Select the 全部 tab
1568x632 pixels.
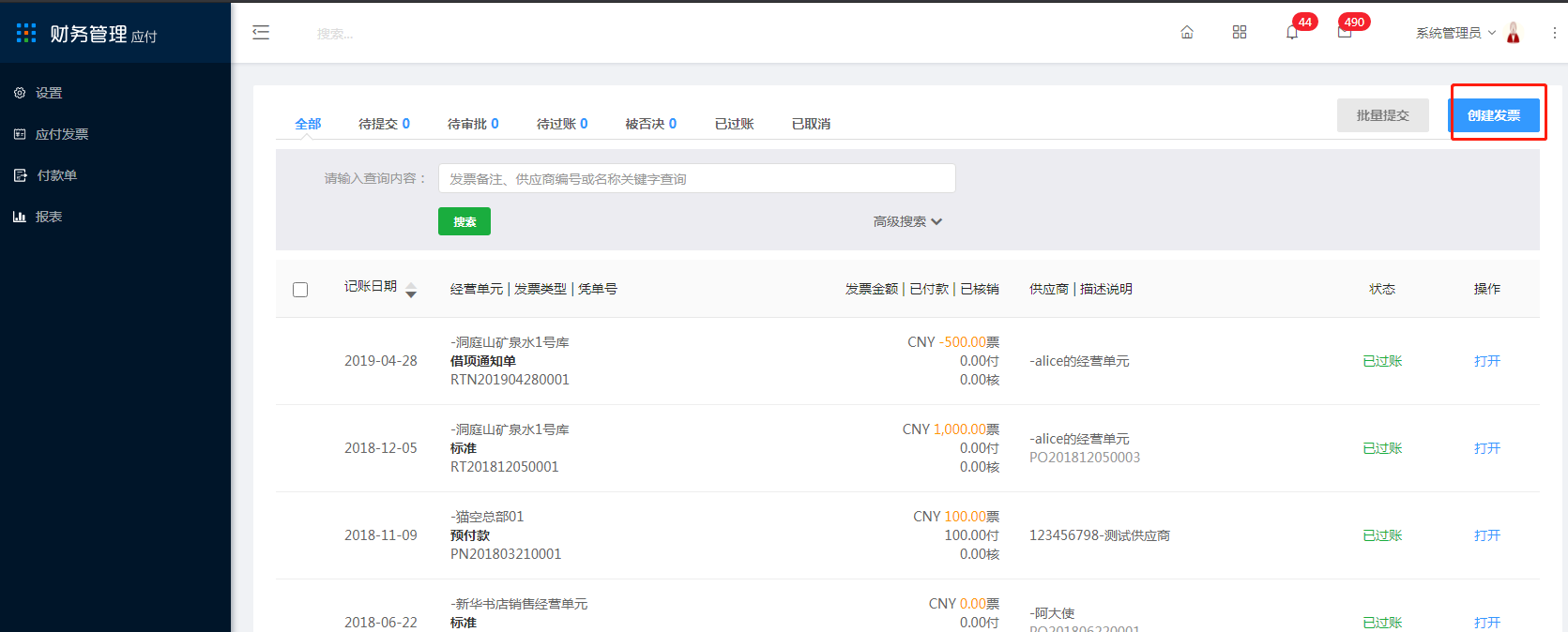point(308,124)
